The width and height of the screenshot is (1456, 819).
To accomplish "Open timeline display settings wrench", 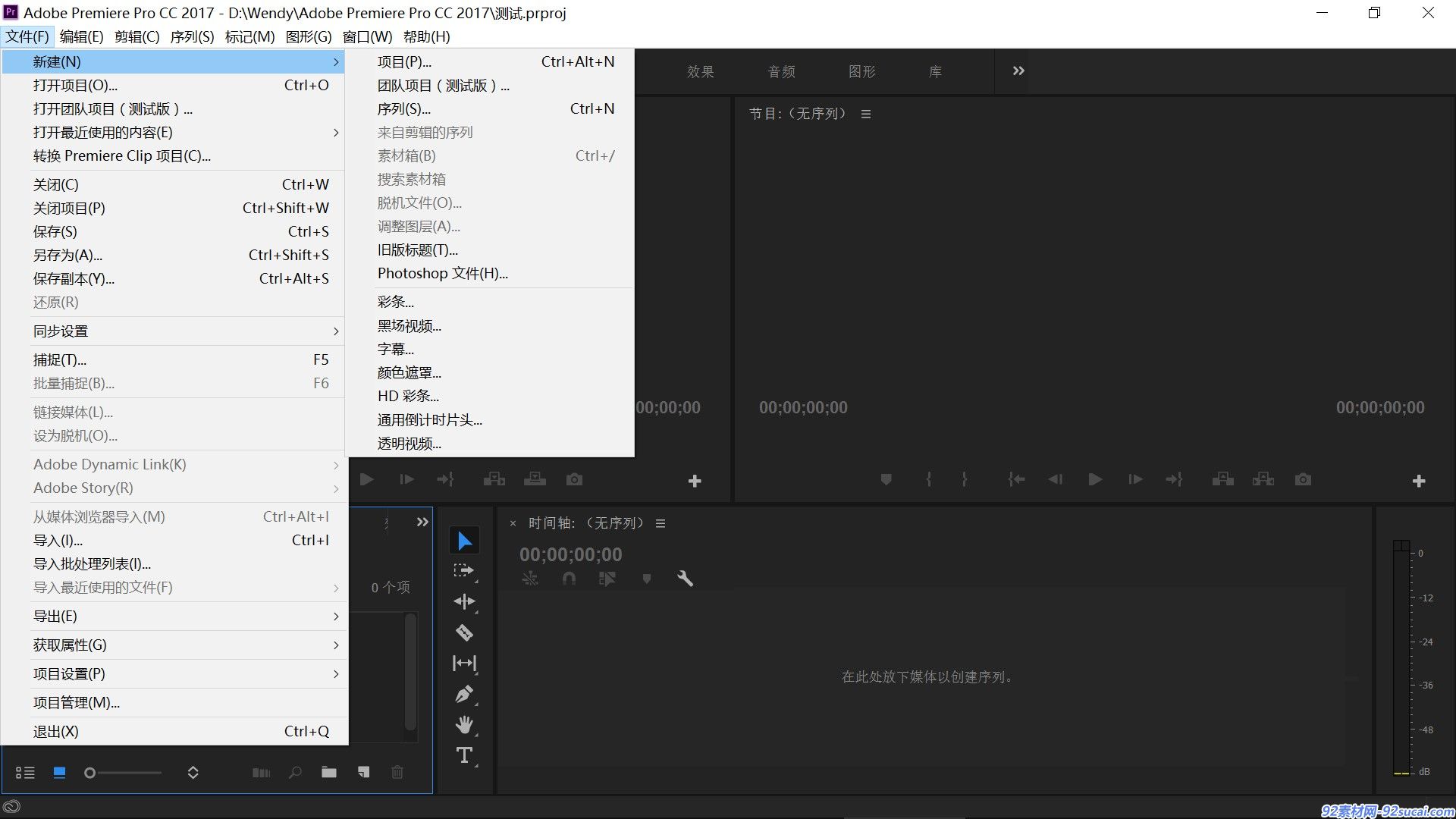I will coord(685,579).
